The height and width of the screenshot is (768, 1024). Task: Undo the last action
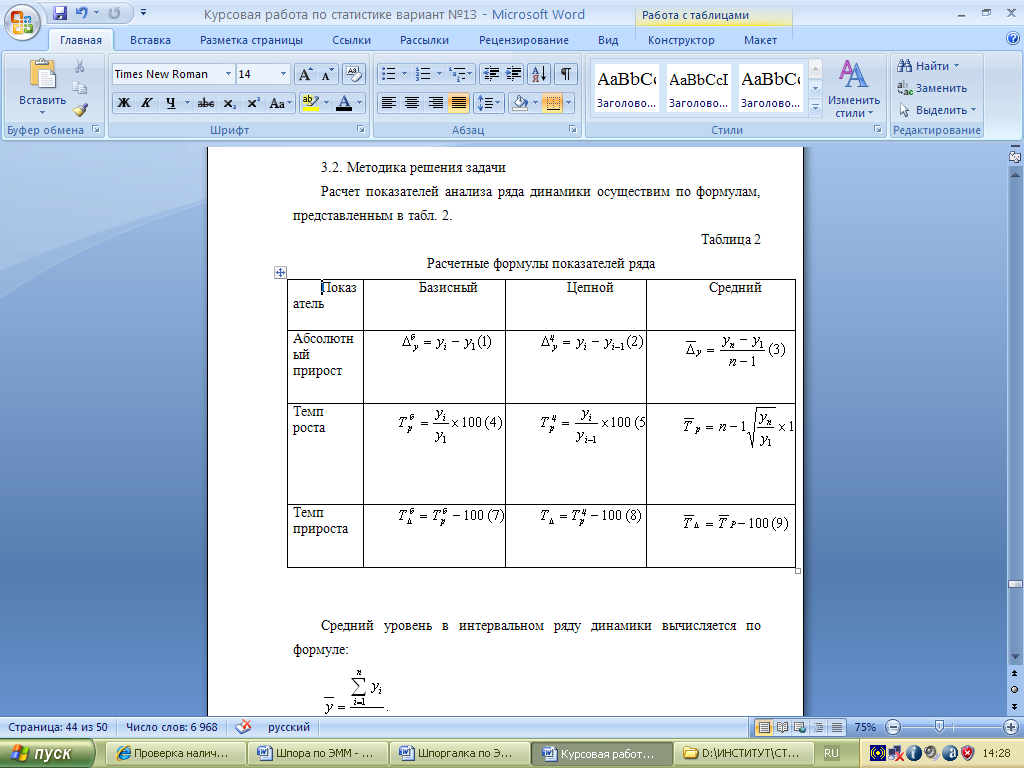(81, 12)
